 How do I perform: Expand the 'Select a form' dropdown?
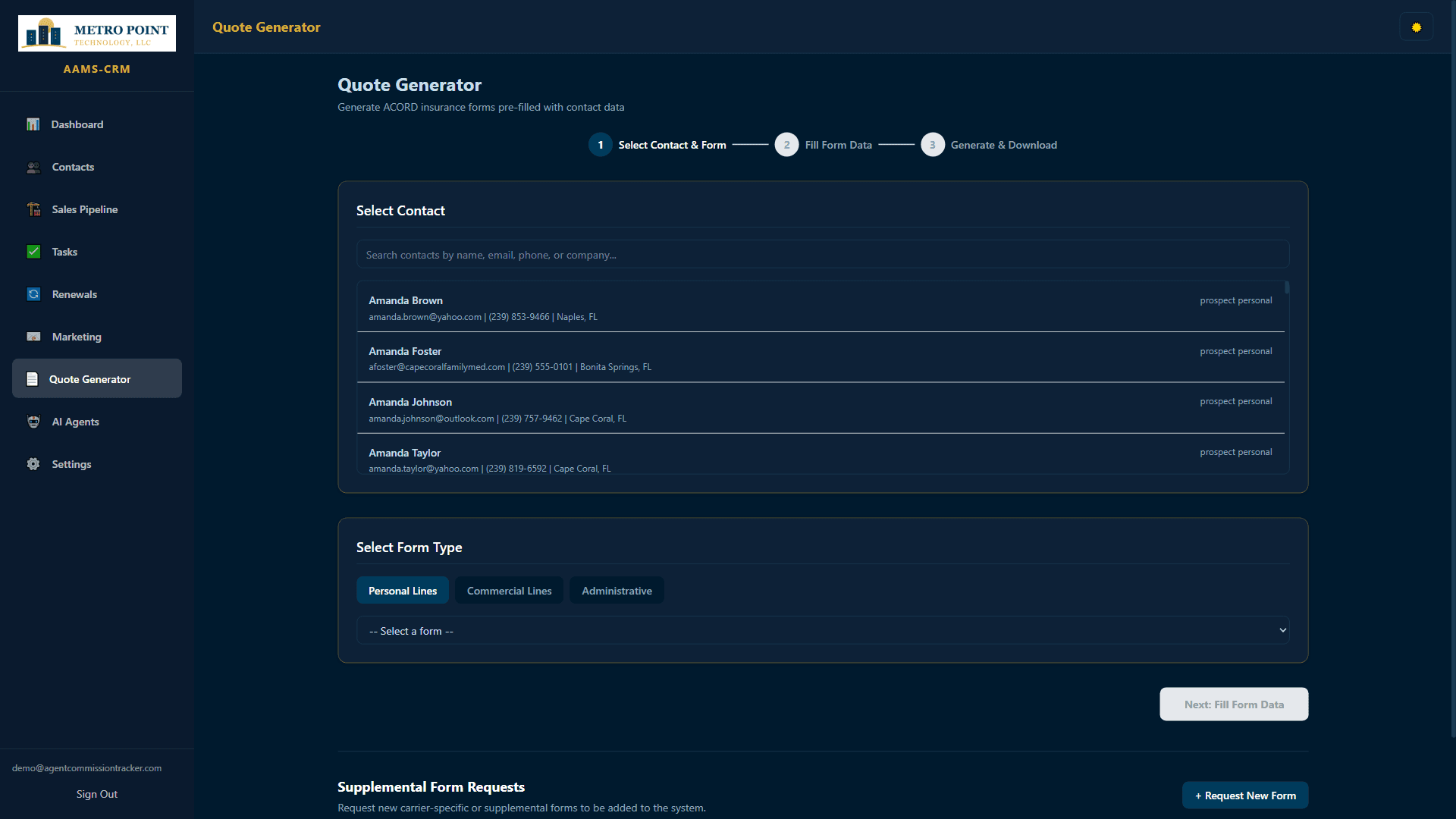[822, 630]
